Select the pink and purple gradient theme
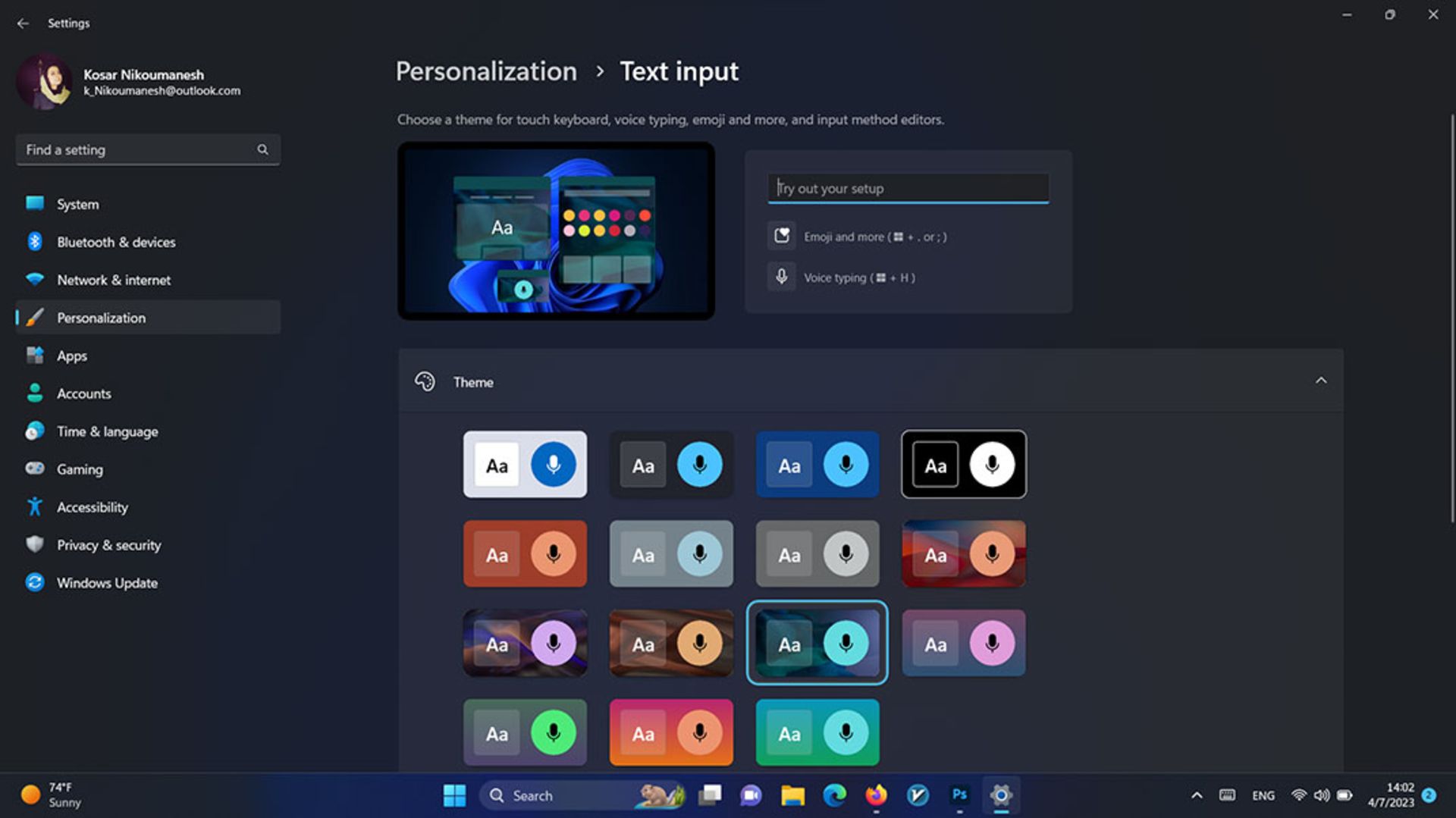The height and width of the screenshot is (818, 1456). click(x=963, y=643)
